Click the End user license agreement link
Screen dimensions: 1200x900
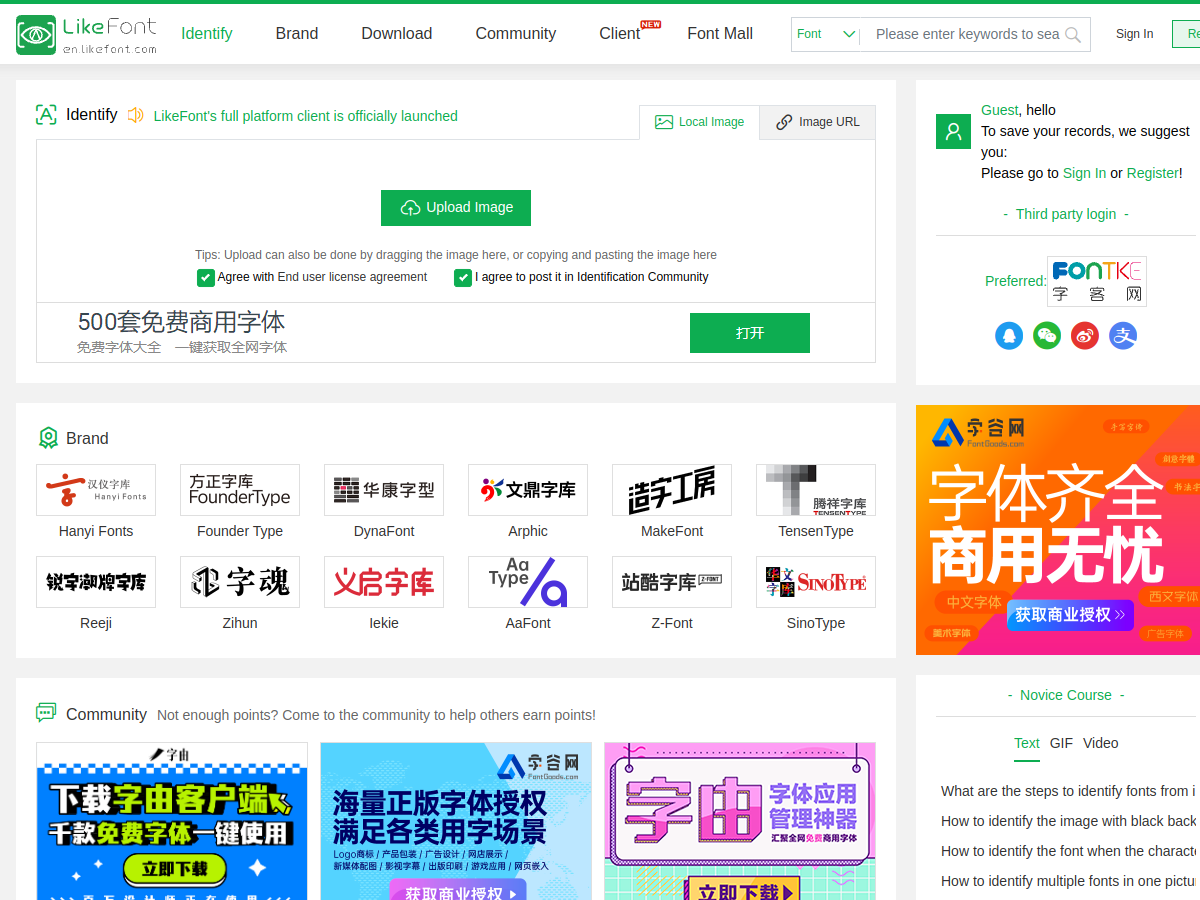[354, 277]
